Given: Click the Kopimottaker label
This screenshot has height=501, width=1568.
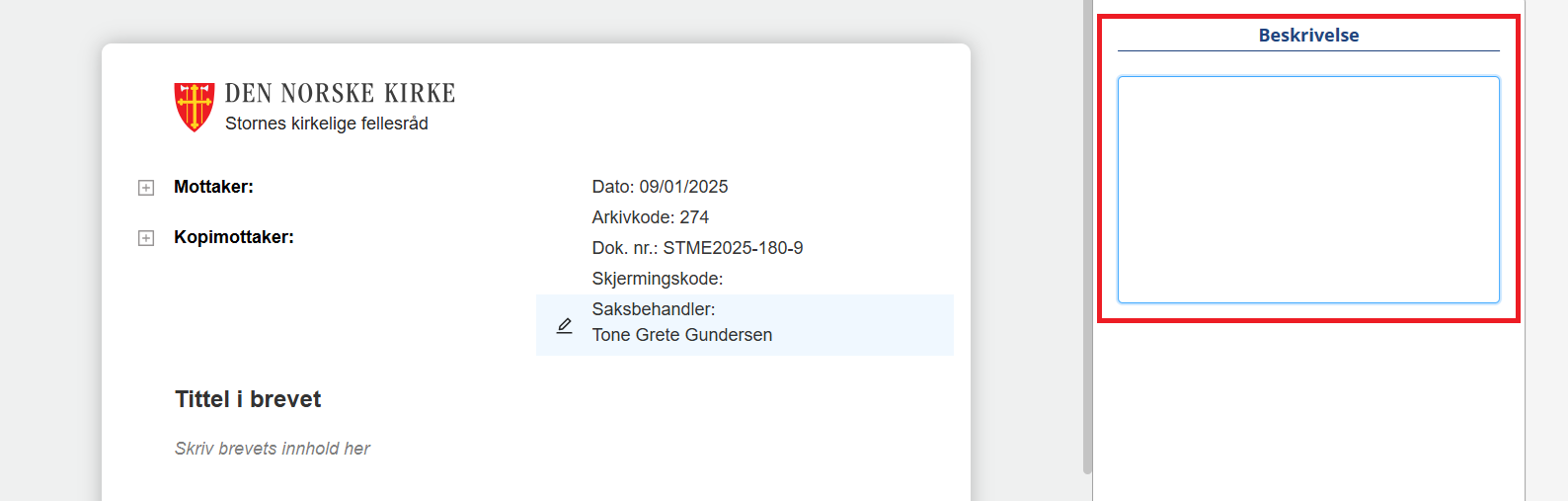Looking at the screenshot, I should [x=234, y=237].
